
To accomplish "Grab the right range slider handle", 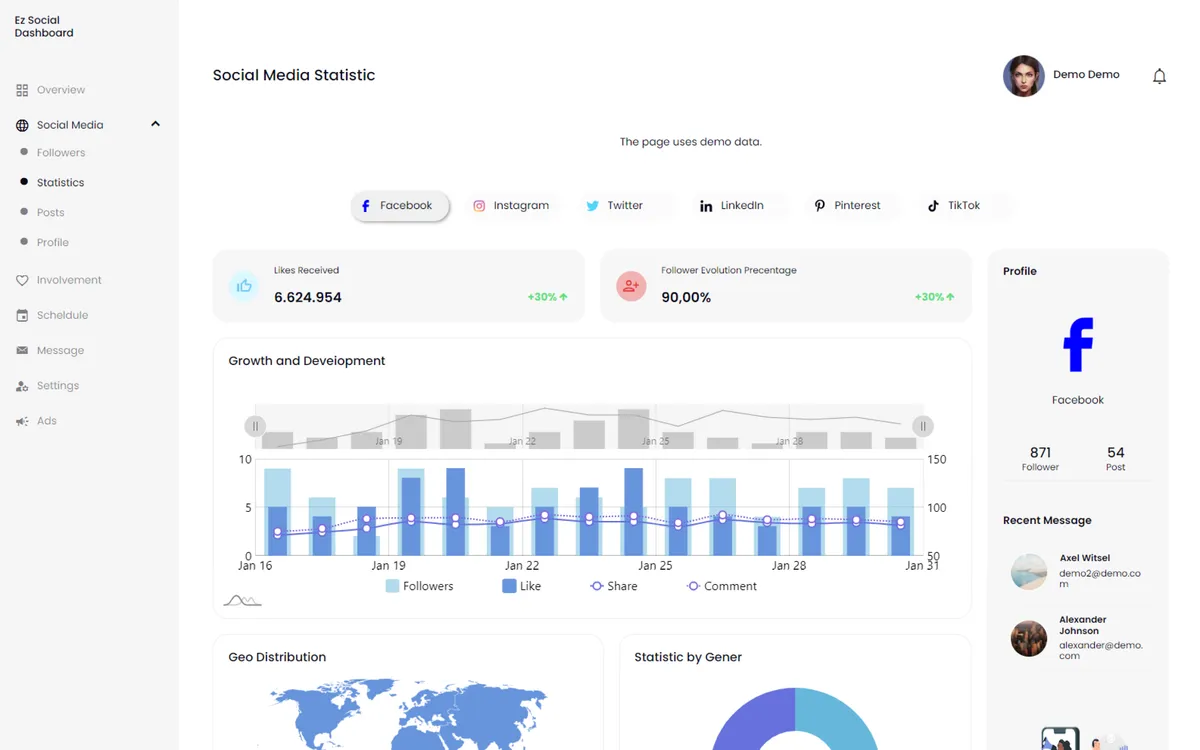I will point(923,426).
